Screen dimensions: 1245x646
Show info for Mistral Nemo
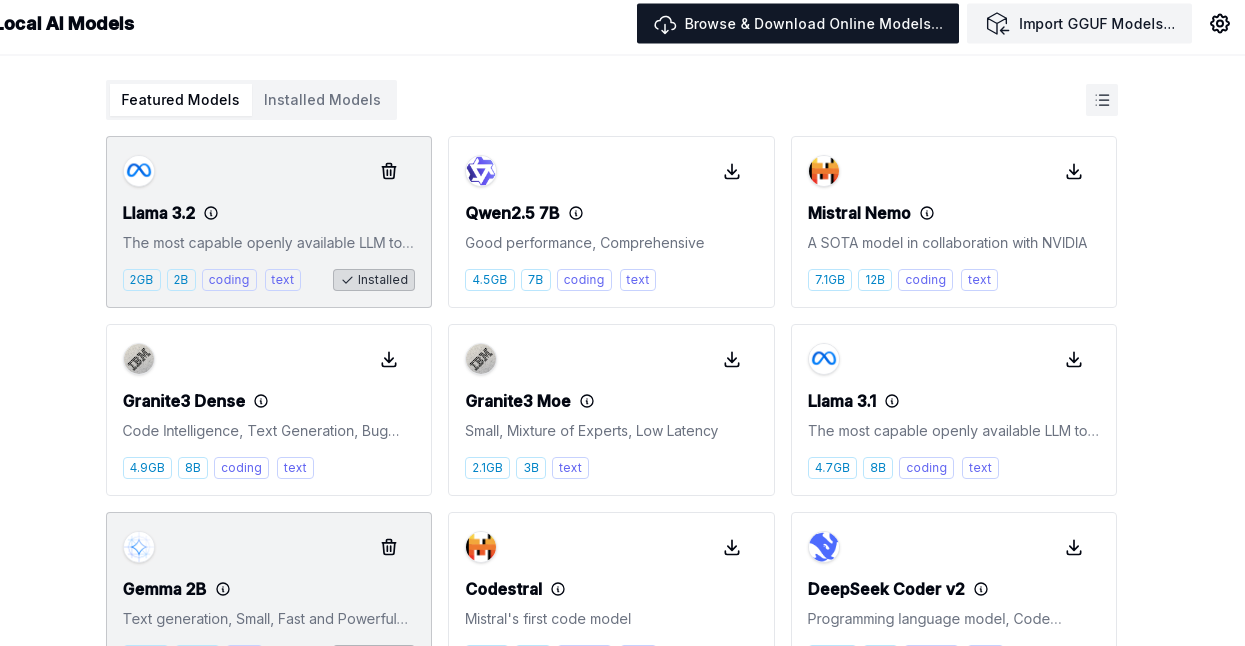(927, 213)
